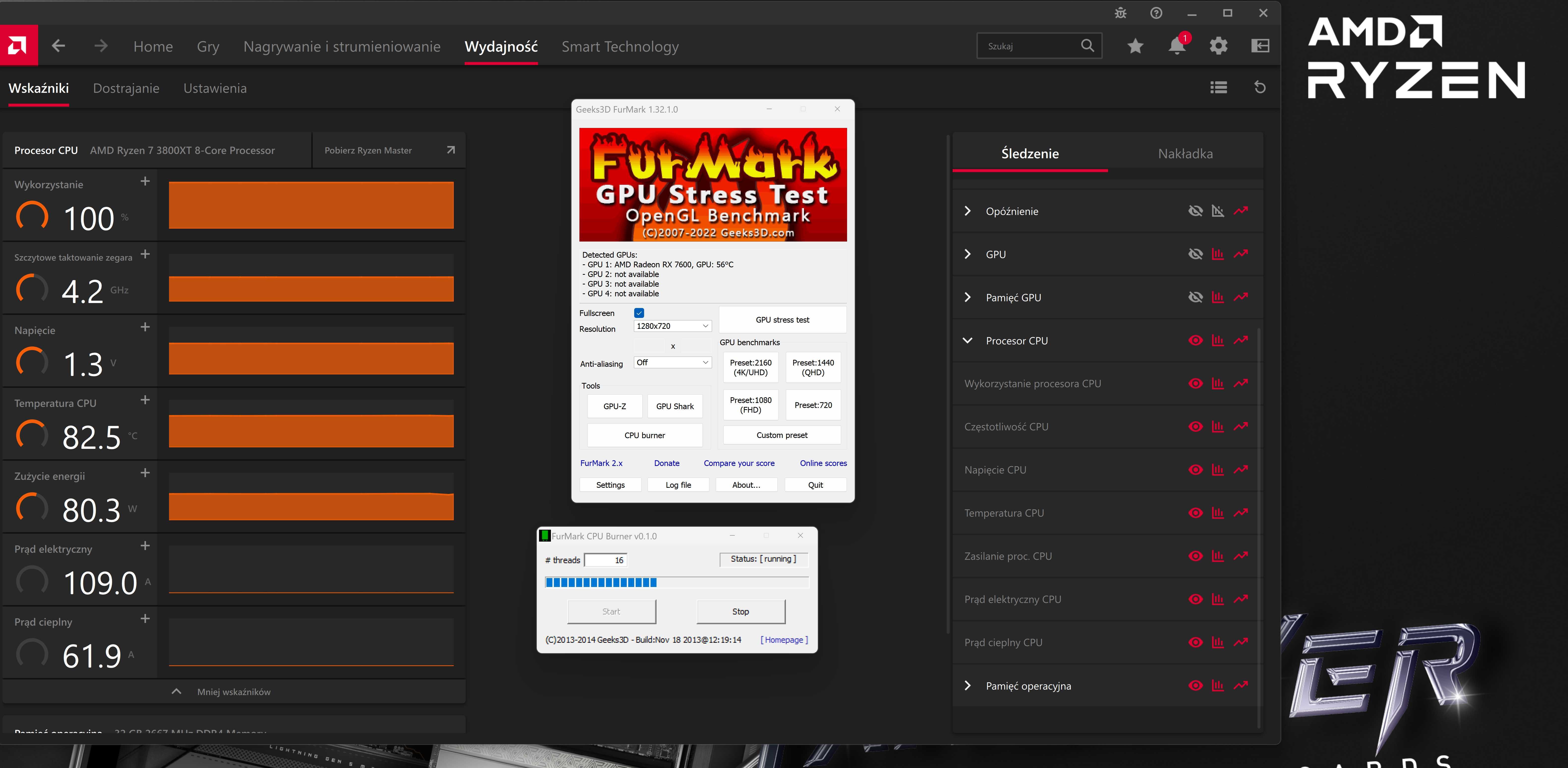
Task: Expand the Pamięć GPU section chevron
Action: tap(967, 297)
